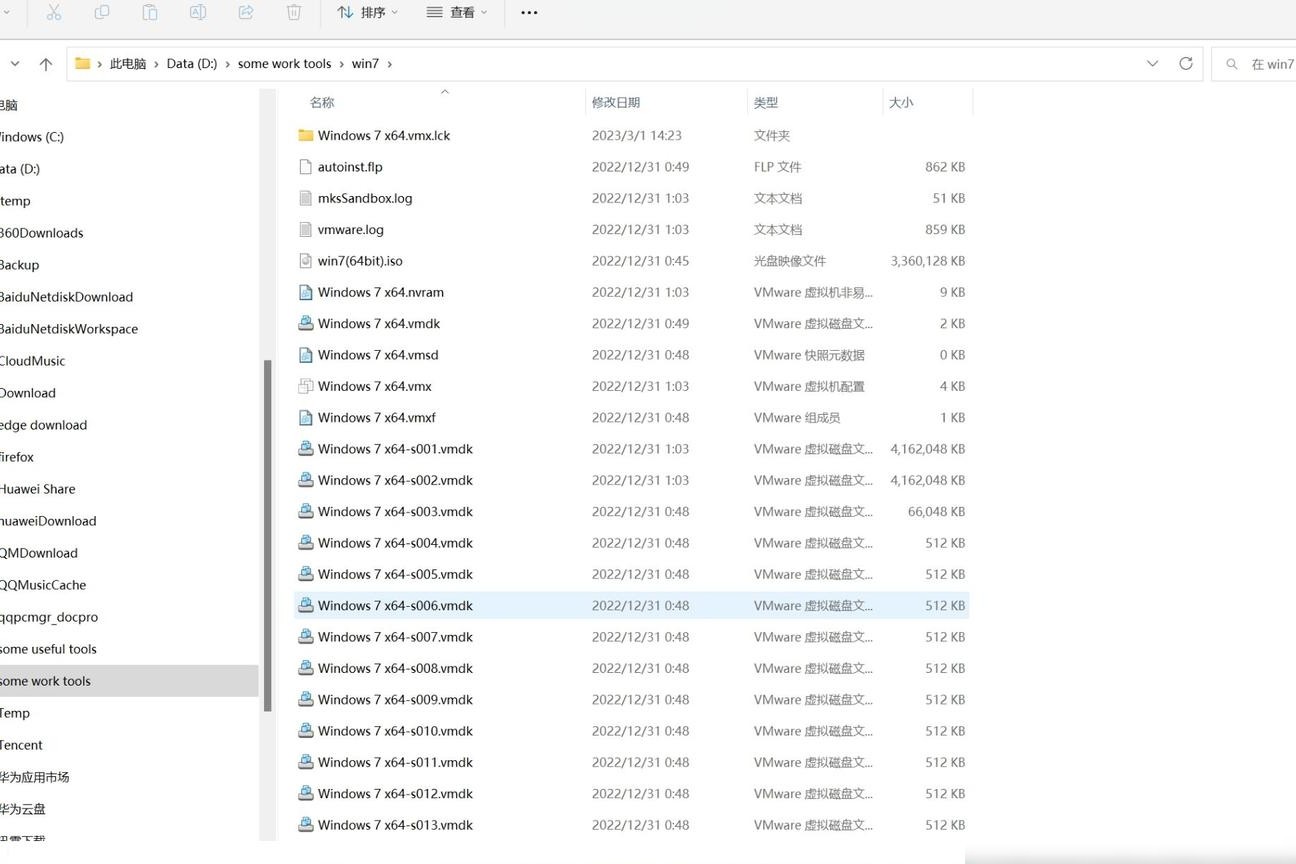Select the Windows 7 x64.nvram file icon

(x=306, y=292)
